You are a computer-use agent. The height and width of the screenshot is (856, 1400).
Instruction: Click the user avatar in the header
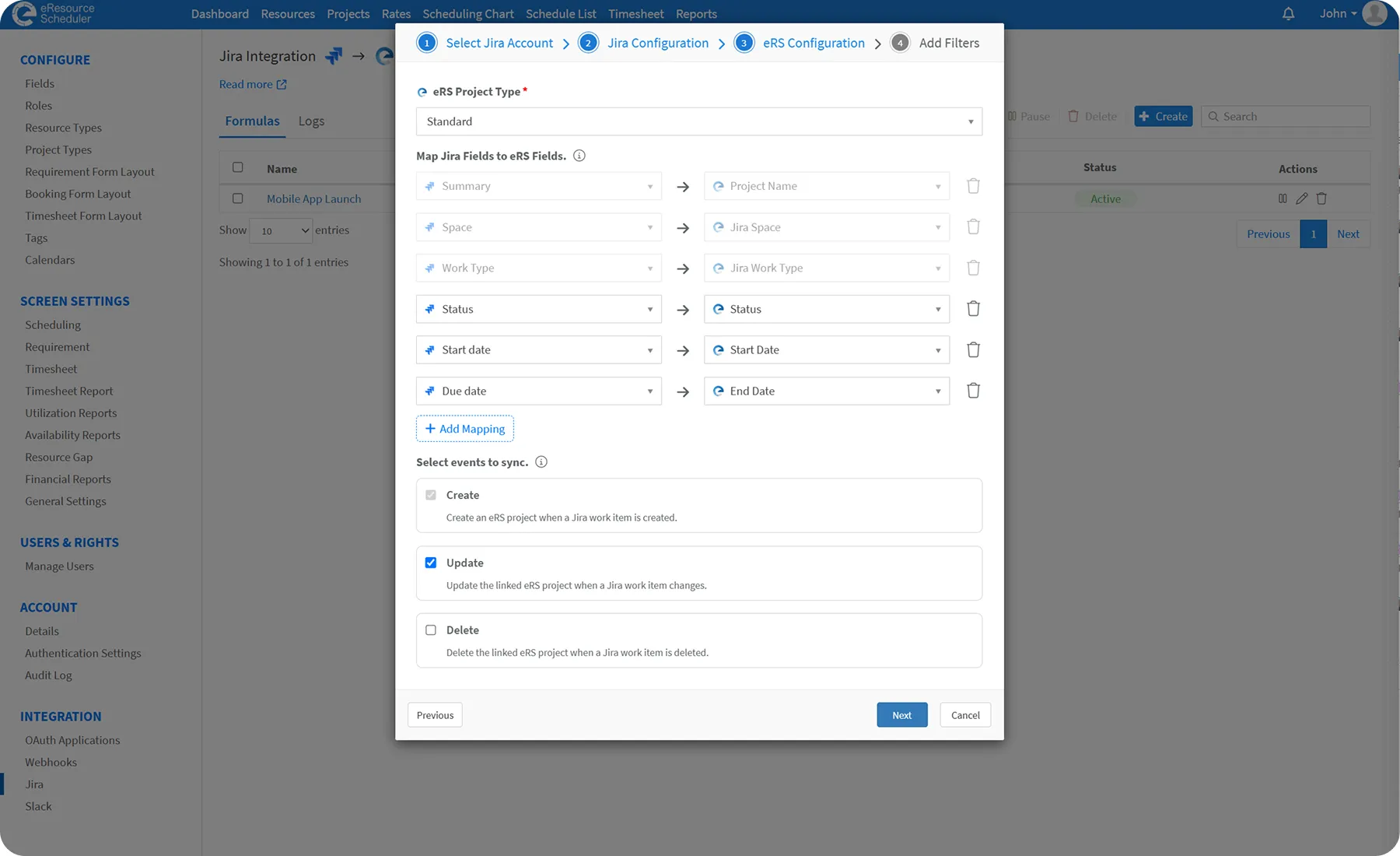pos(1375,14)
